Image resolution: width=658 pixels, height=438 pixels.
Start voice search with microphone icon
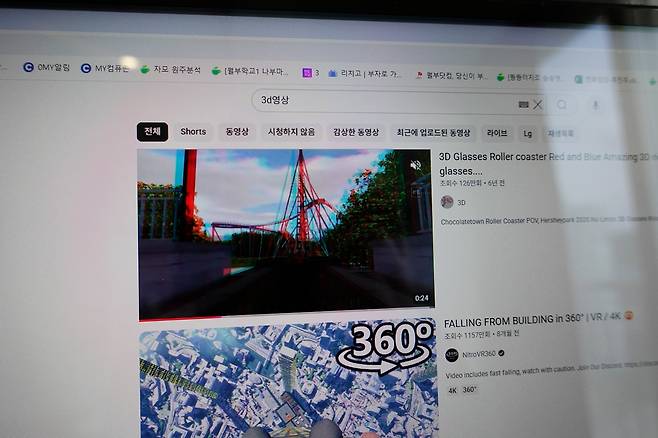tap(595, 105)
